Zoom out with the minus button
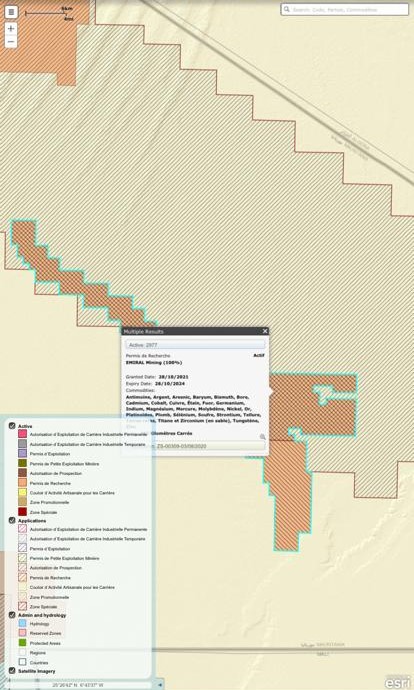This screenshot has height=690, width=414. pyautogui.click(x=11, y=42)
